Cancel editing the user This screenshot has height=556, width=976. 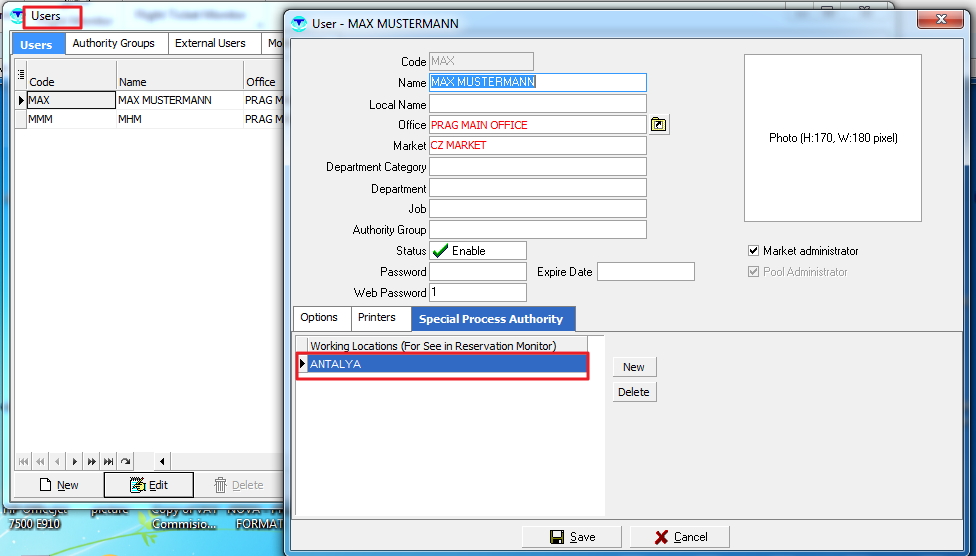point(680,537)
